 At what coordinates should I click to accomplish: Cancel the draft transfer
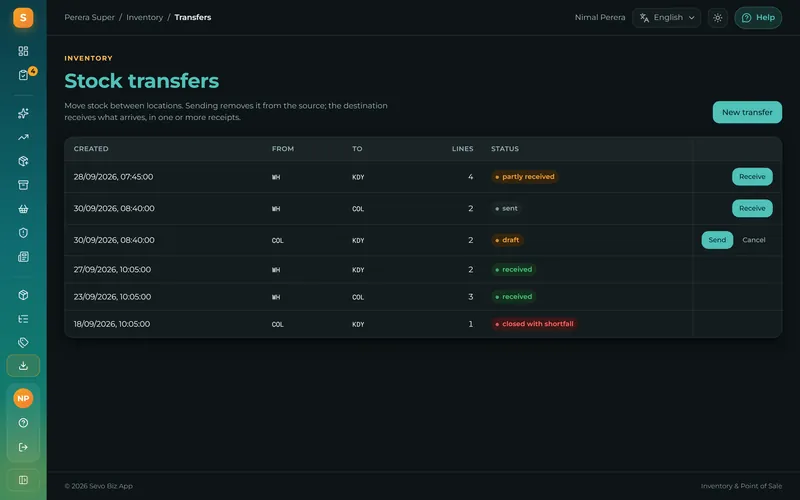pos(754,240)
